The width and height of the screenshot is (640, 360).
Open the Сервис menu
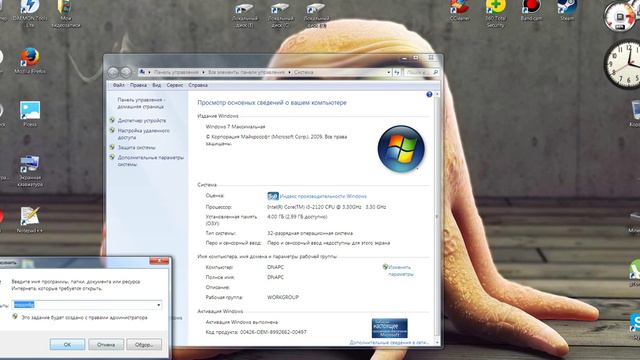click(x=175, y=85)
